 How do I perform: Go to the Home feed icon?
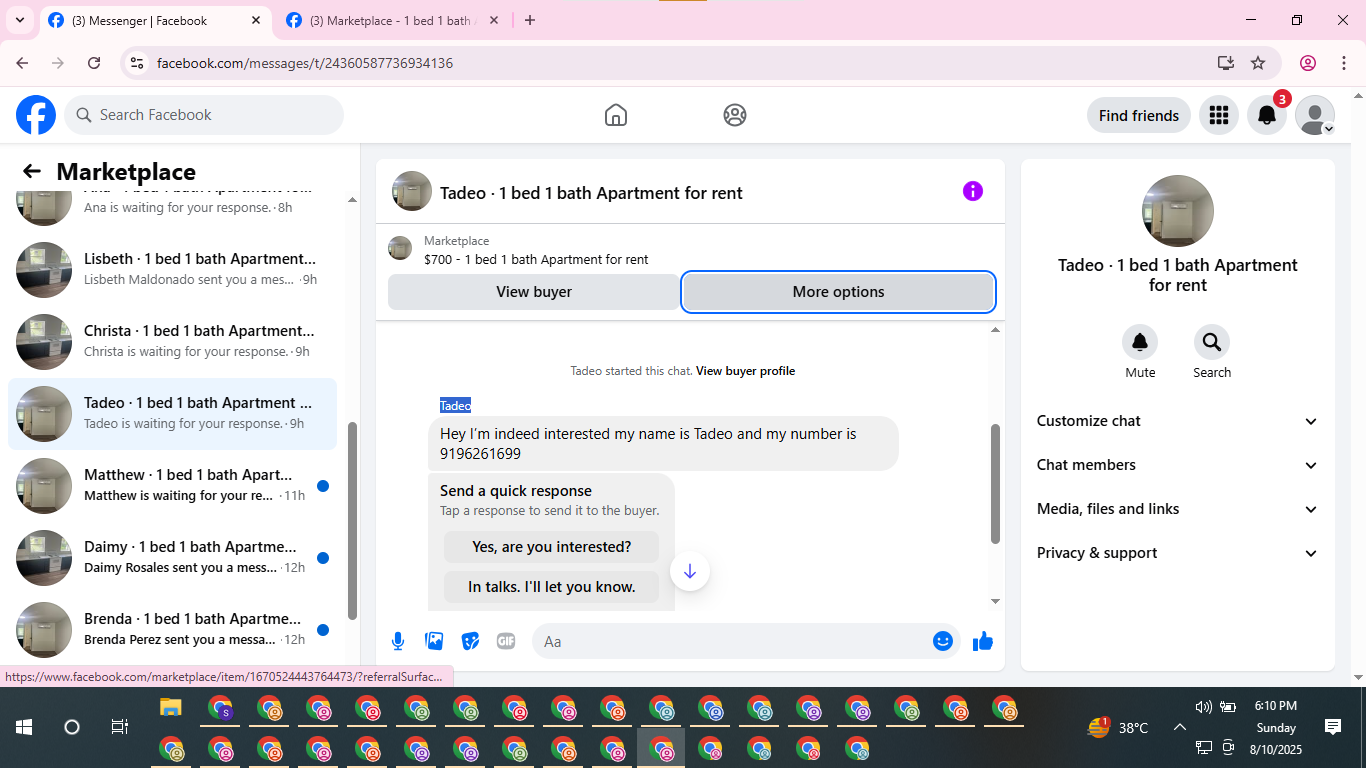pyautogui.click(x=616, y=115)
